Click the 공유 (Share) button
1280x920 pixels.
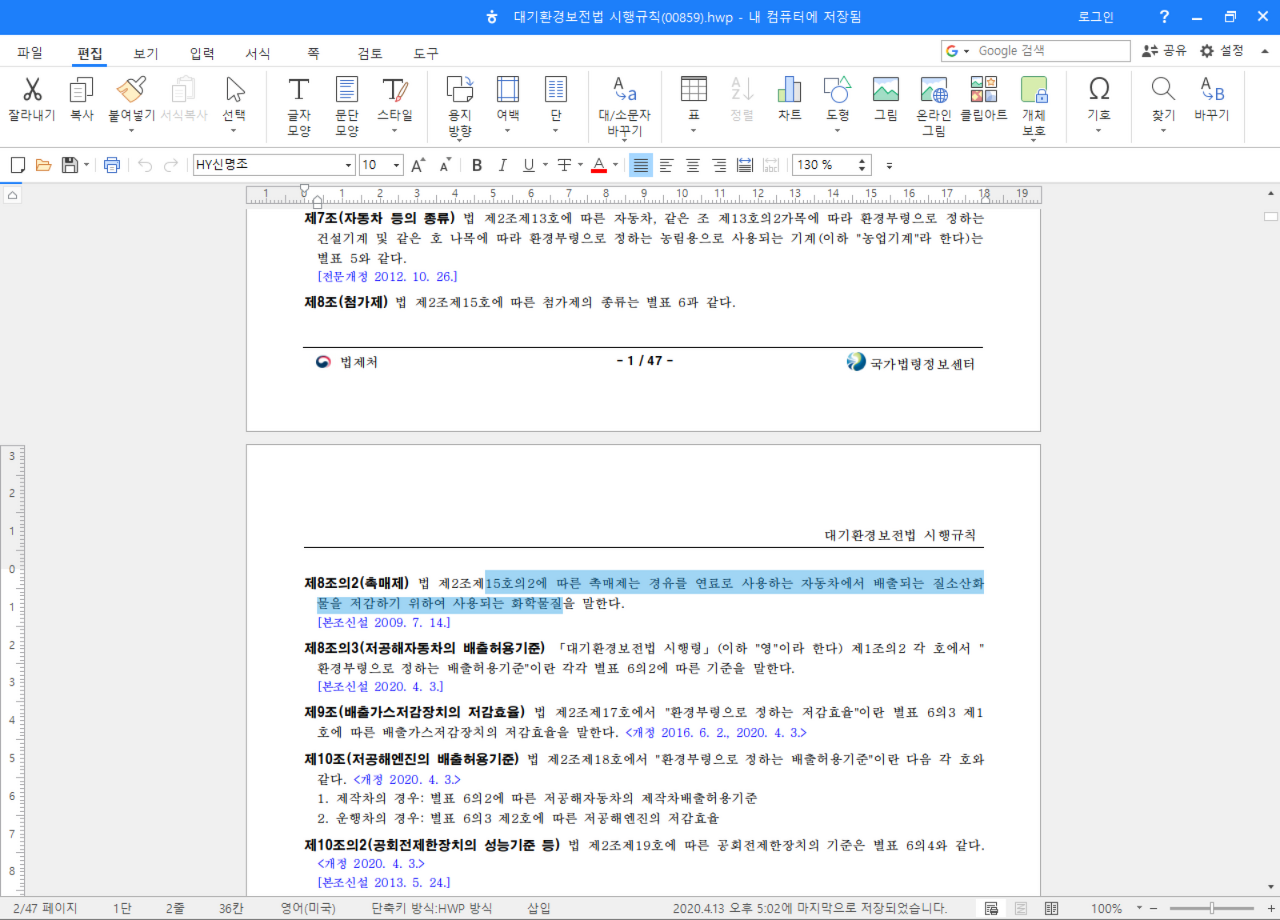(x=1164, y=51)
